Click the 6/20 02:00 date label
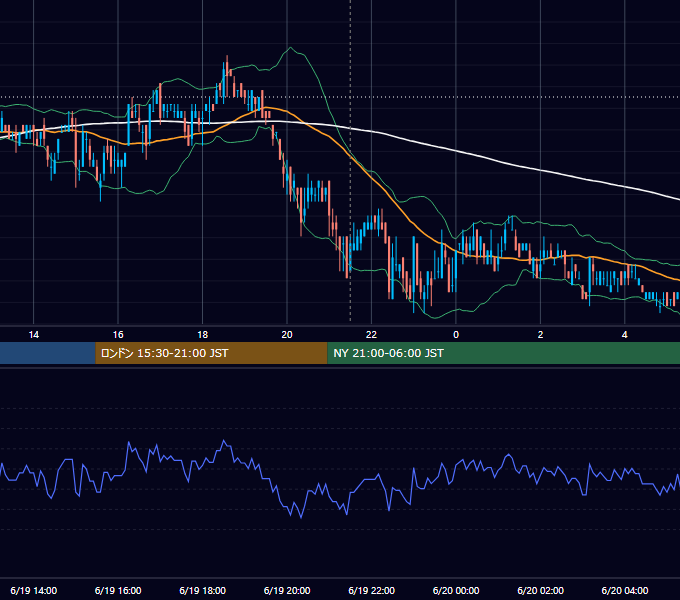The image size is (680, 600). [x=540, y=590]
